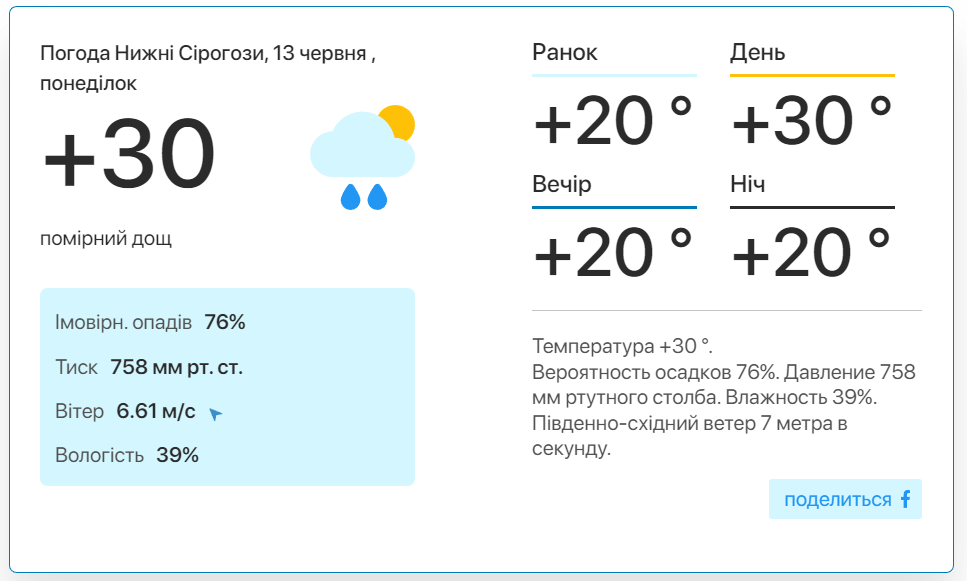This screenshot has height=581, width=967.
Task: Click the +30° daytime temperature value
Action: (x=812, y=120)
